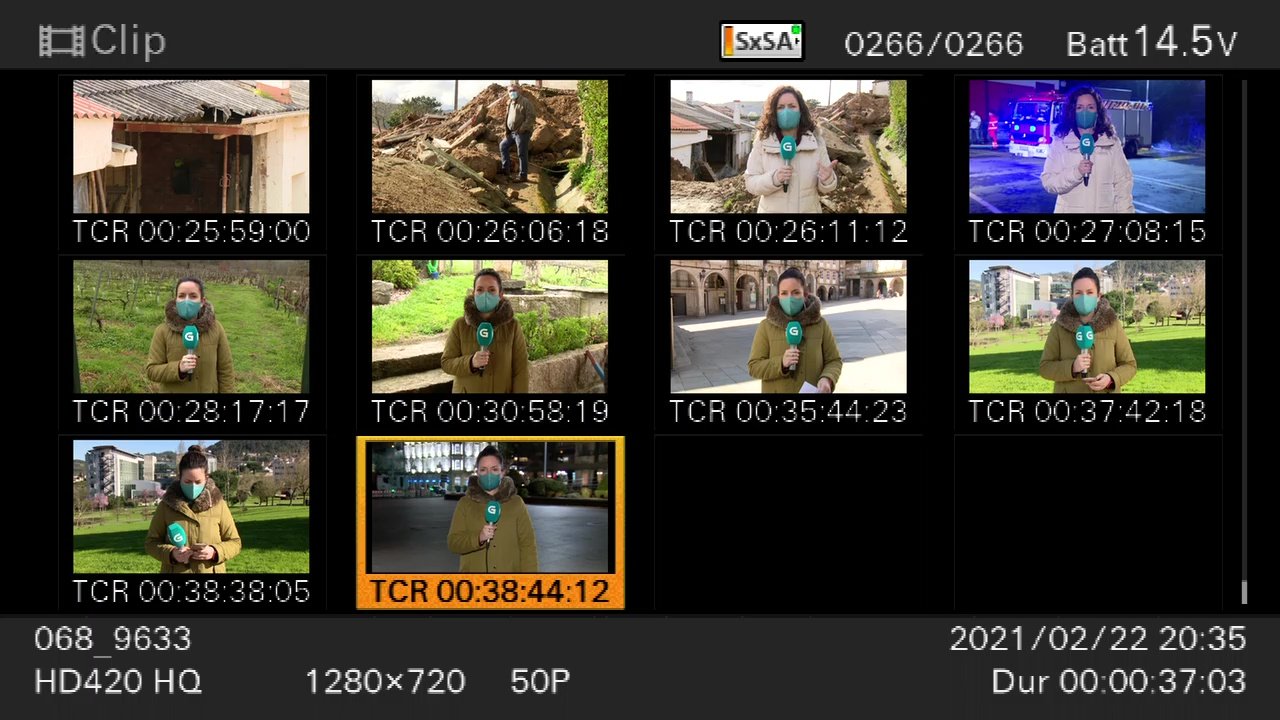The height and width of the screenshot is (720, 1280).
Task: Select the vineyard clip TCR 00:28:17:17
Action: [x=191, y=343]
